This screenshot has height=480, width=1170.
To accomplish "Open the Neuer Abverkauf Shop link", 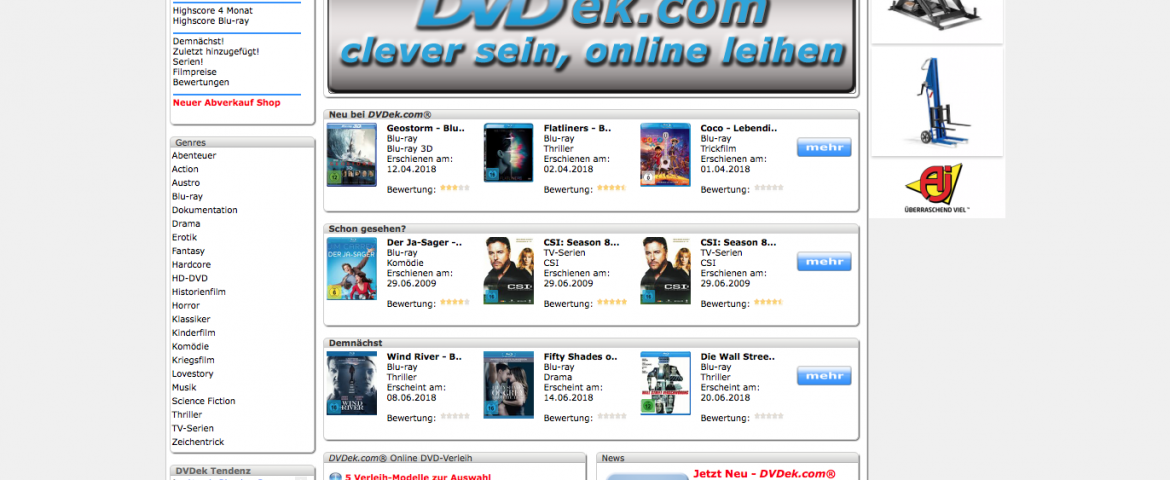I will 227,103.
